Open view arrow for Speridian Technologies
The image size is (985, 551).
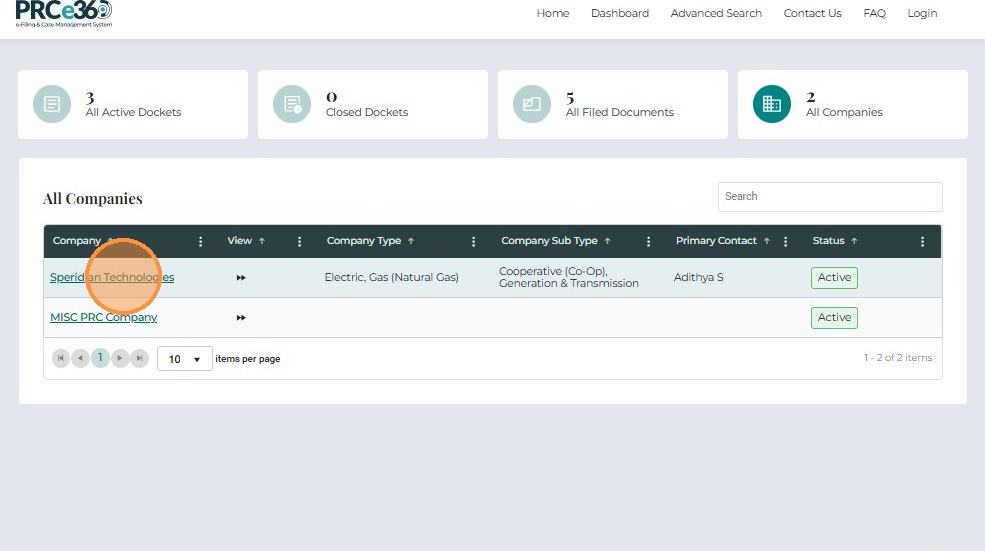pos(241,278)
